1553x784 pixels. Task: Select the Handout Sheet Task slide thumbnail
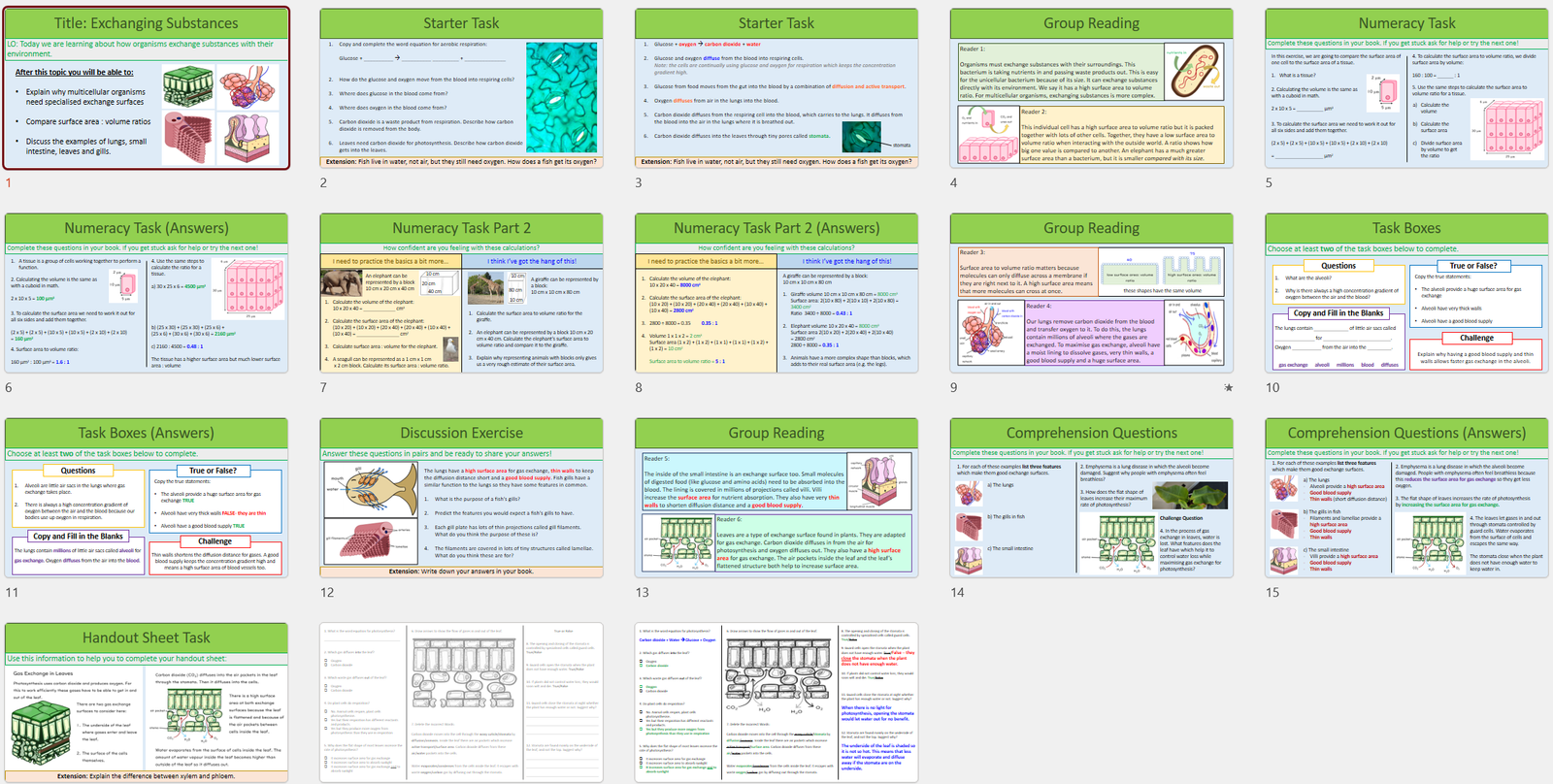click(x=147, y=702)
